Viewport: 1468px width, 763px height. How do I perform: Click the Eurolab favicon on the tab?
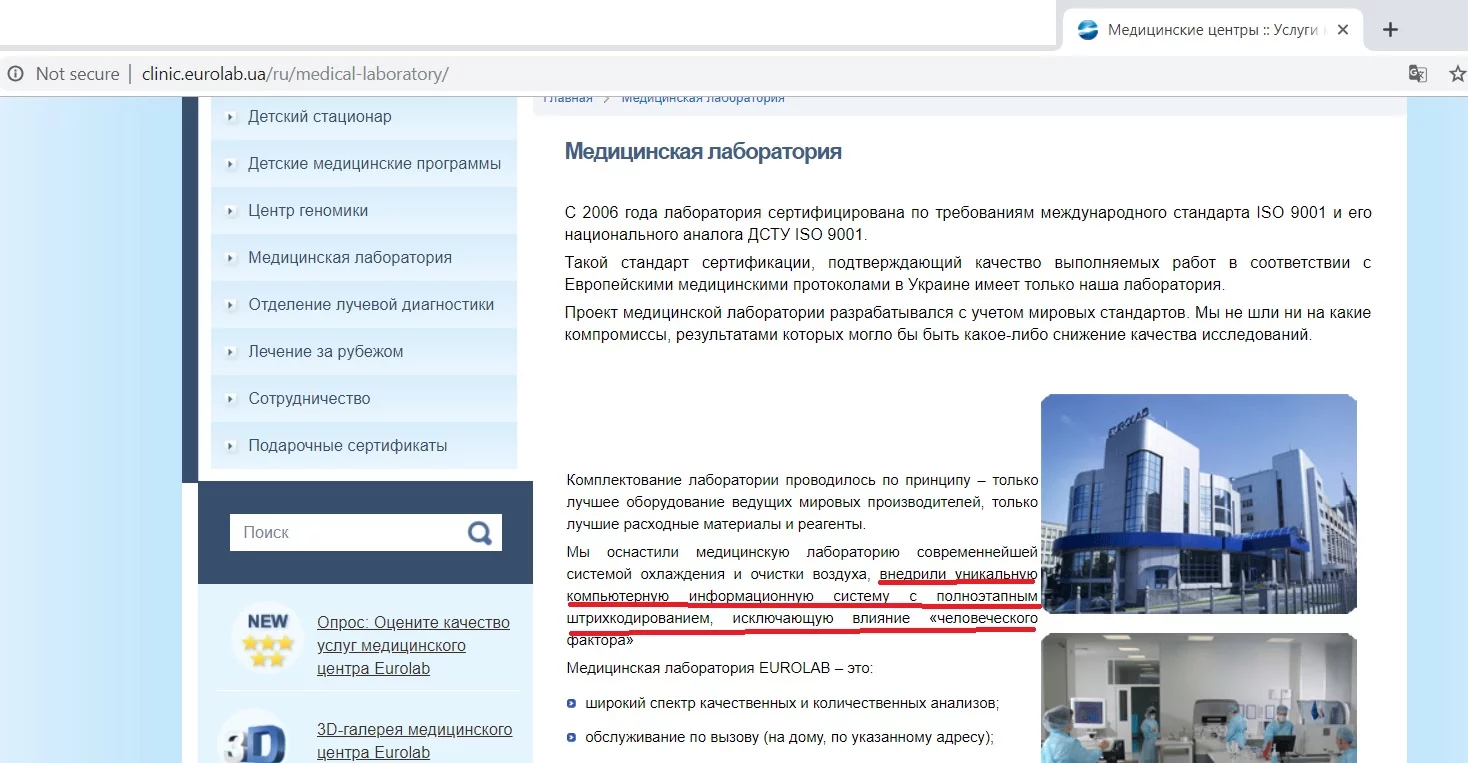[x=1088, y=30]
